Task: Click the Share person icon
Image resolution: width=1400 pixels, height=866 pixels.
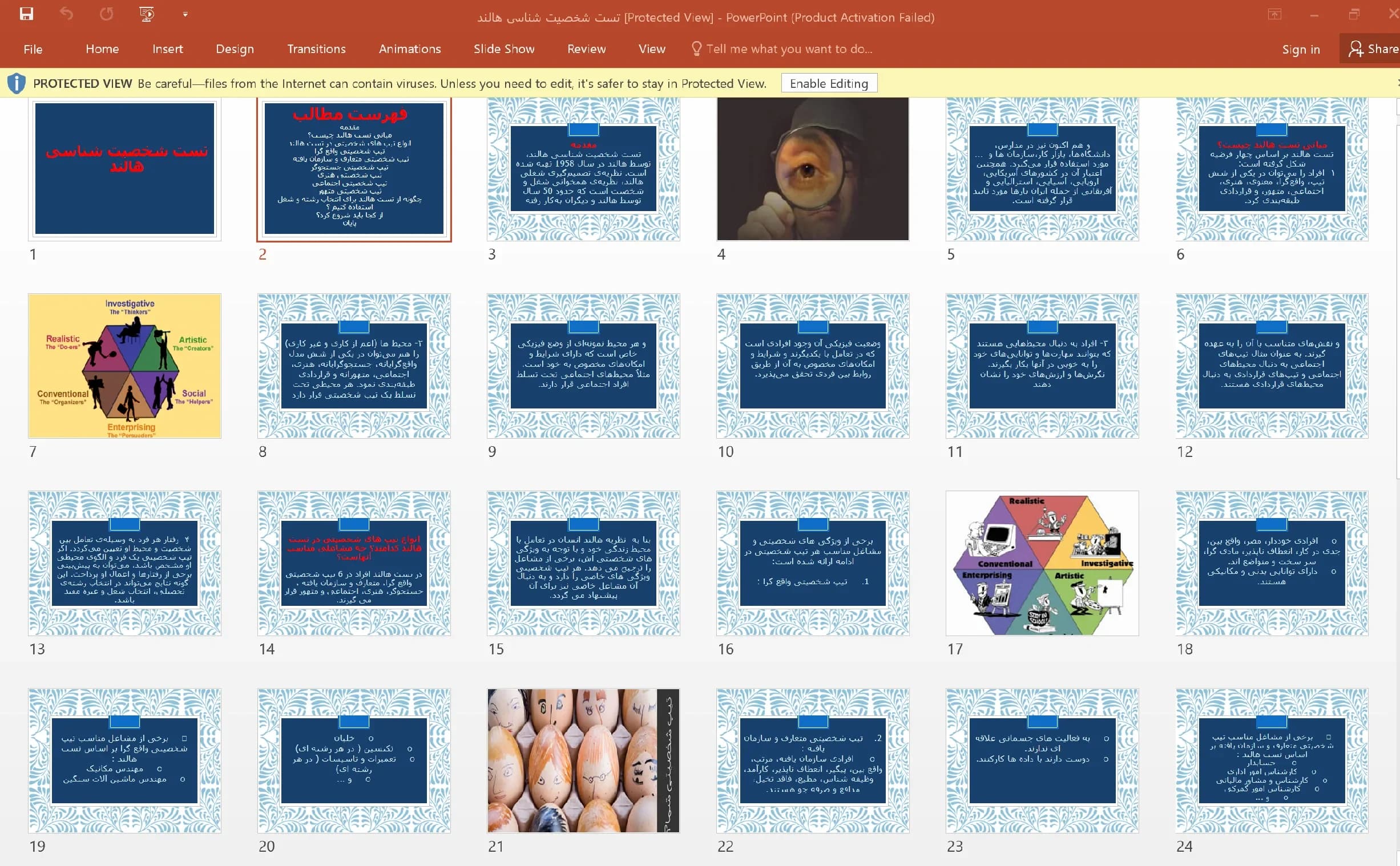Action: click(1355, 48)
